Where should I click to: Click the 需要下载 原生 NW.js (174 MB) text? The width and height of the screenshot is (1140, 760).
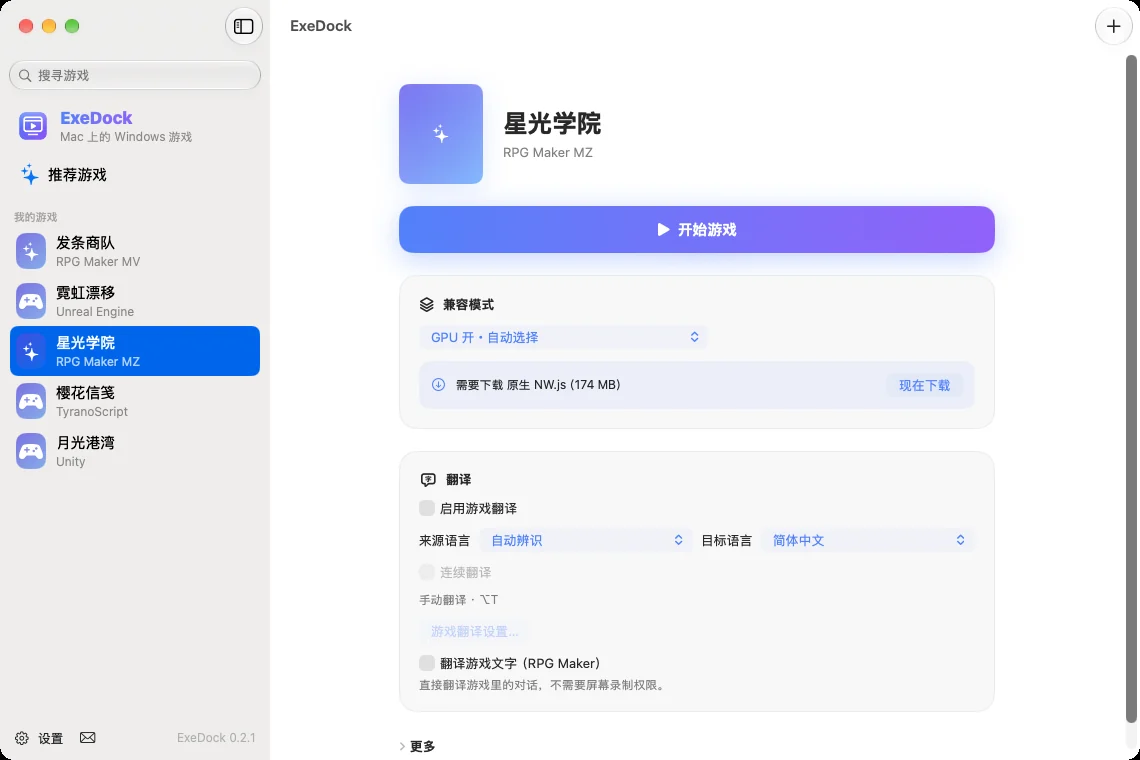pos(538,385)
